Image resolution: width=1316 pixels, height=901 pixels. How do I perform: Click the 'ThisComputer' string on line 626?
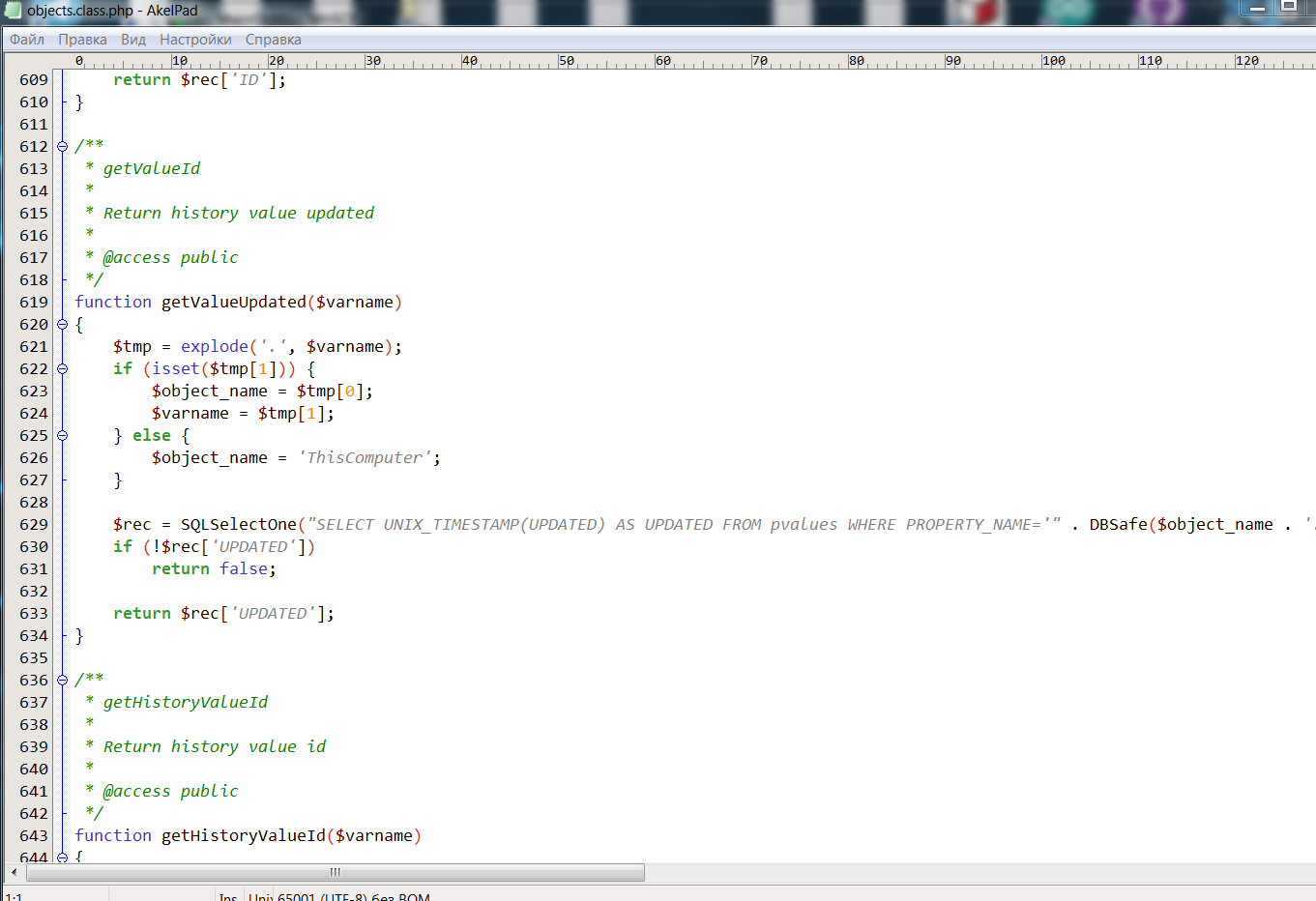click(x=365, y=457)
